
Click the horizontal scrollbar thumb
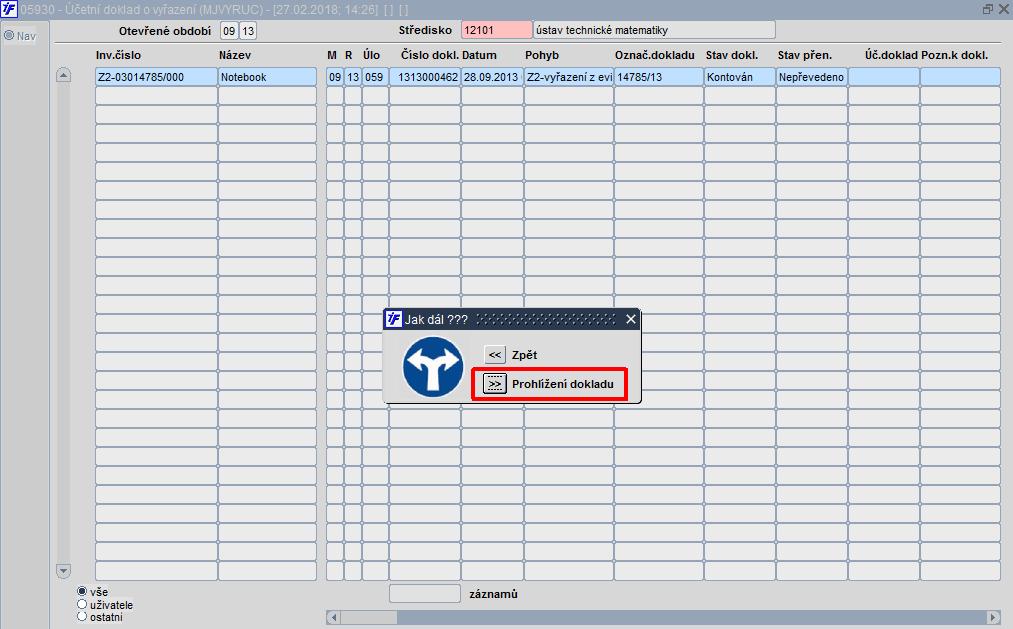(369, 617)
